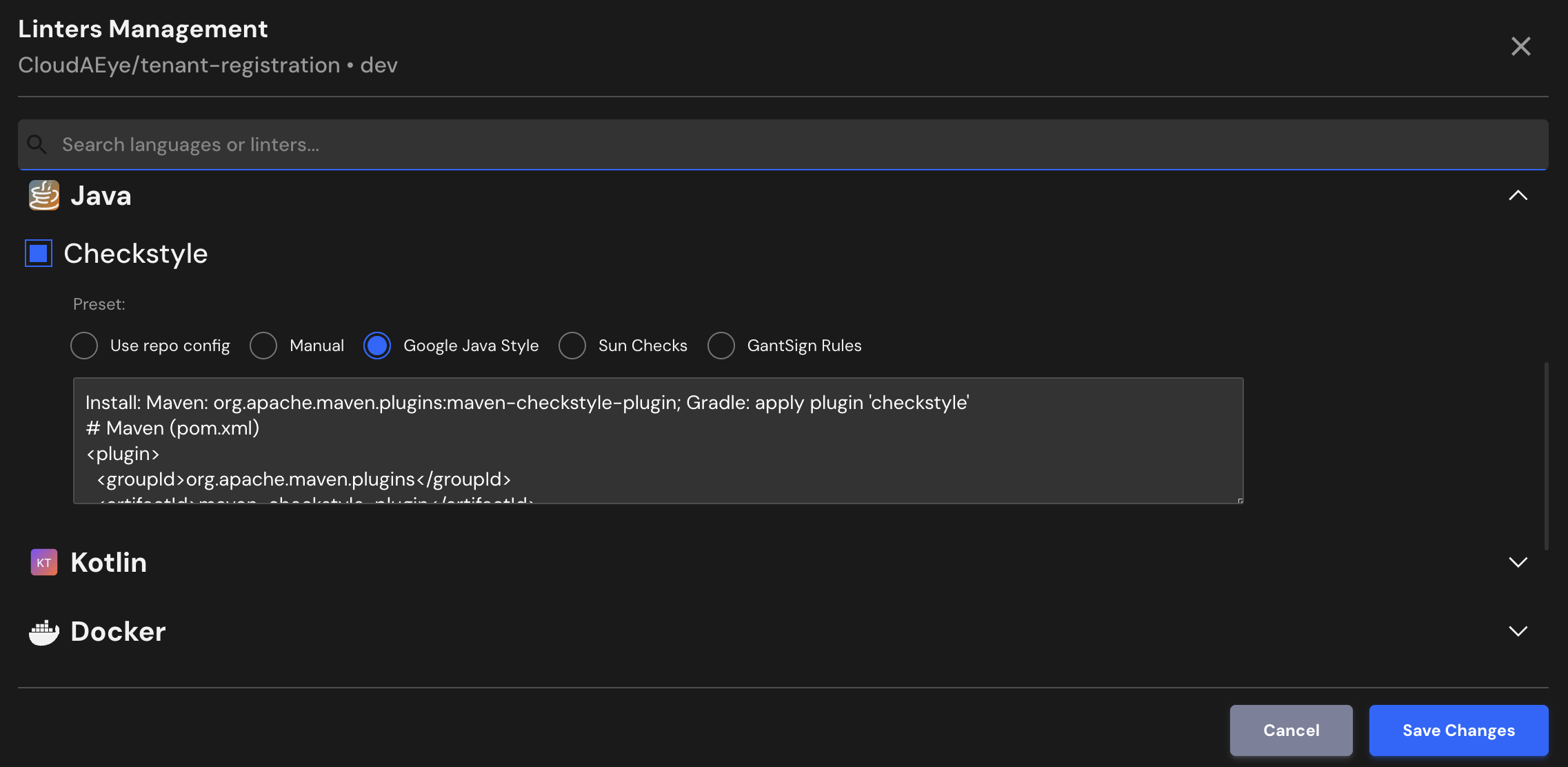The width and height of the screenshot is (1568, 767).
Task: Click the Kotlin KT language icon
Action: click(x=44, y=562)
